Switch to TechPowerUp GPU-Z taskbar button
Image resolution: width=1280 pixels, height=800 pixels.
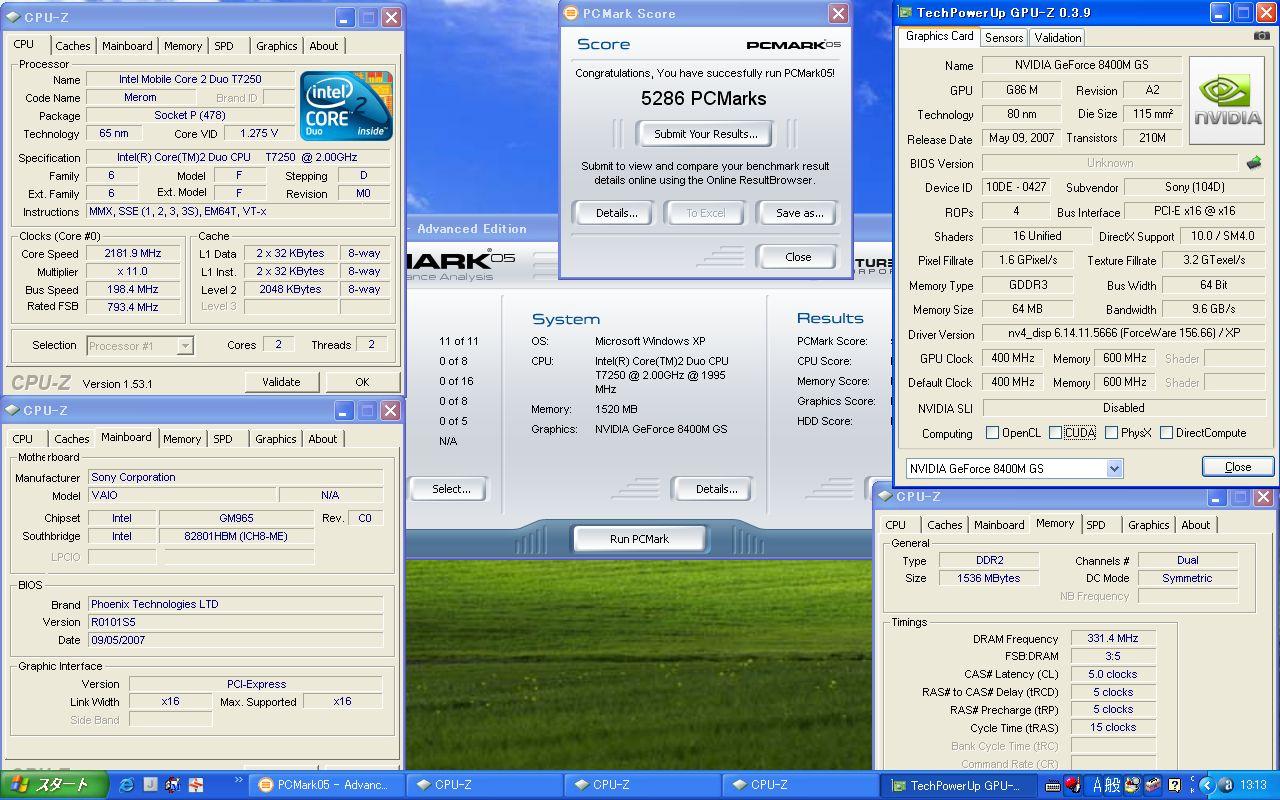tap(956, 785)
